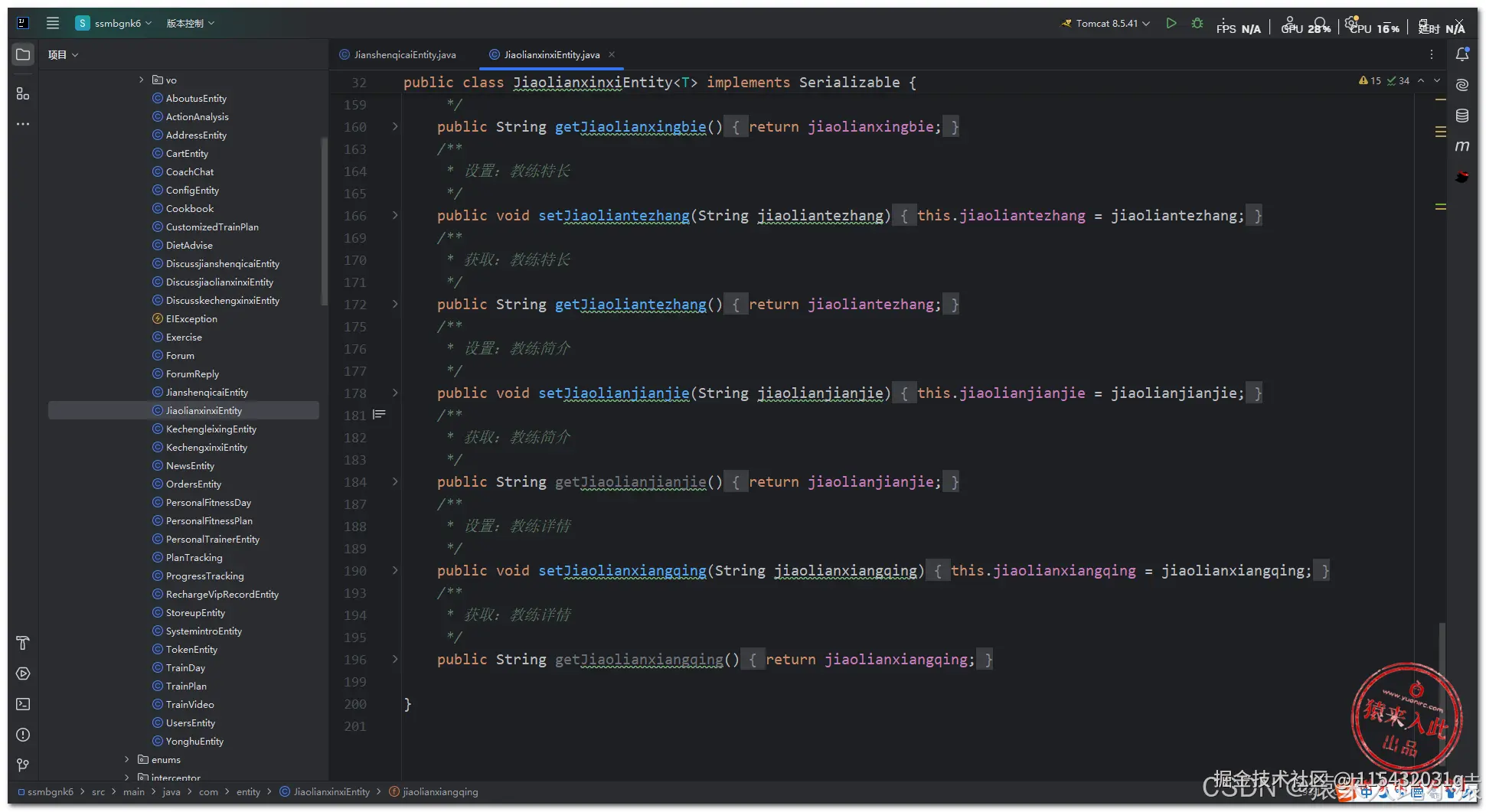Open the Git version control tool window
Image resolution: width=1486 pixels, height=812 pixels.
(x=23, y=765)
